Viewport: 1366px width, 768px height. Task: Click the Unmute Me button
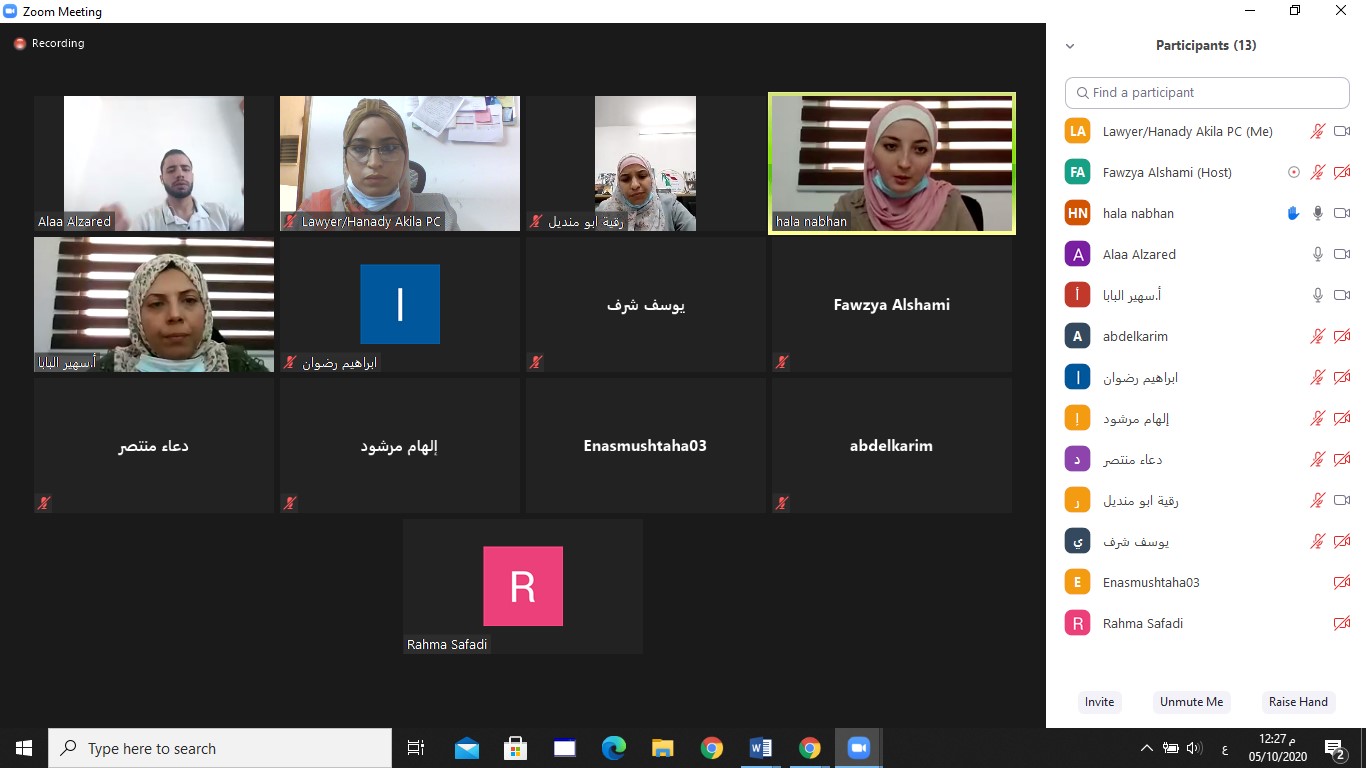[1191, 702]
